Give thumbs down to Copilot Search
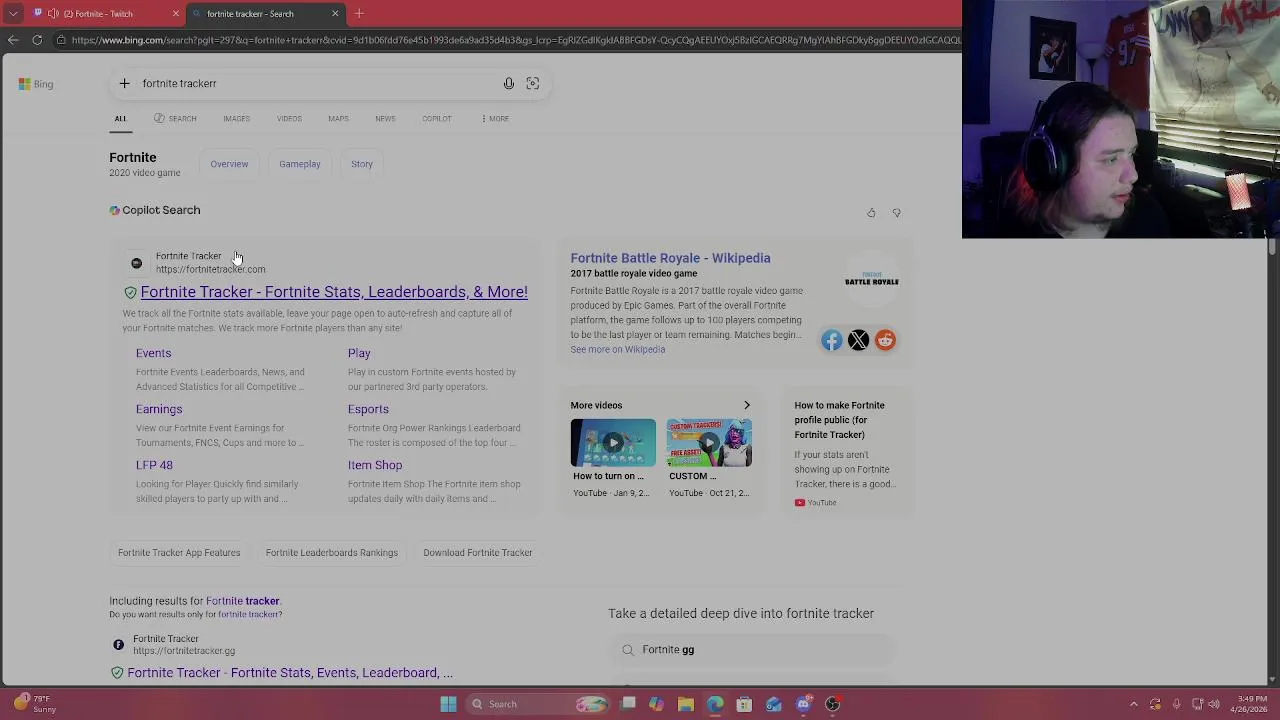This screenshot has height=720, width=1280. [897, 213]
